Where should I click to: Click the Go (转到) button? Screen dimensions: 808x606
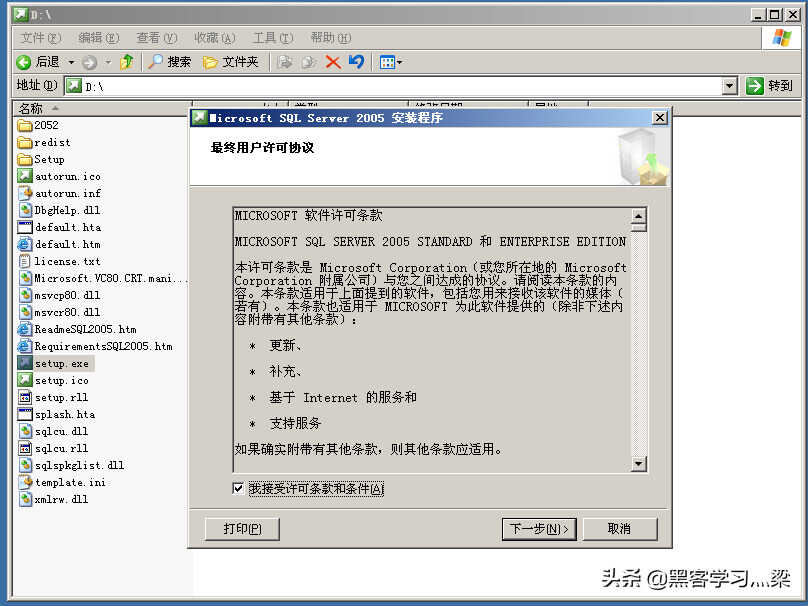pos(769,86)
